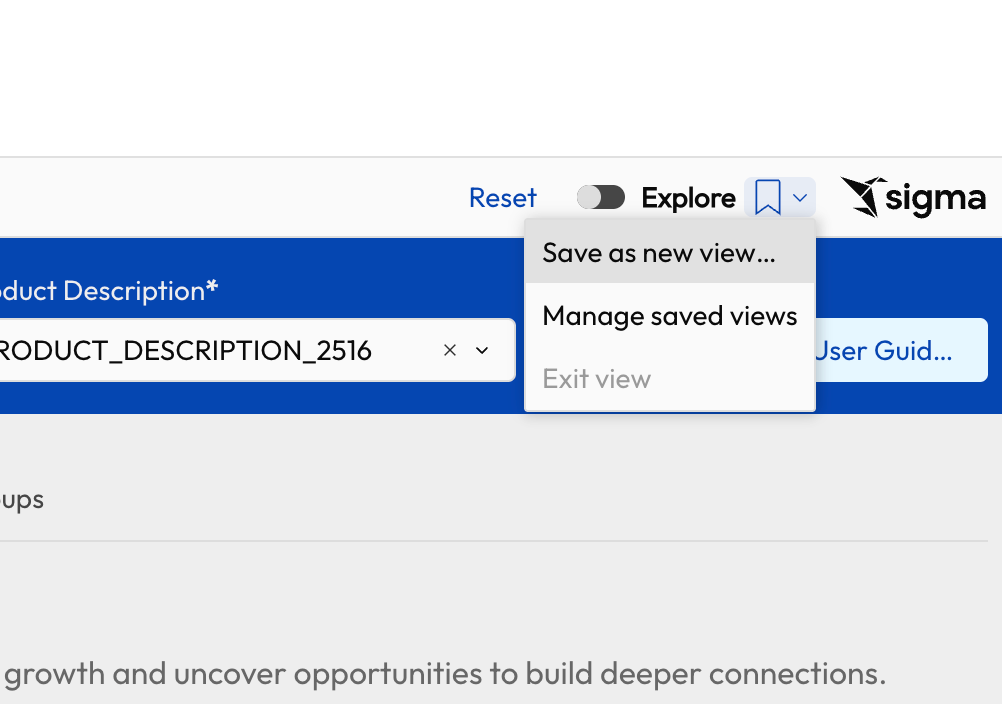The image size is (1002, 704).
Task: Open the Product Description dropdown arrow
Action: (482, 350)
